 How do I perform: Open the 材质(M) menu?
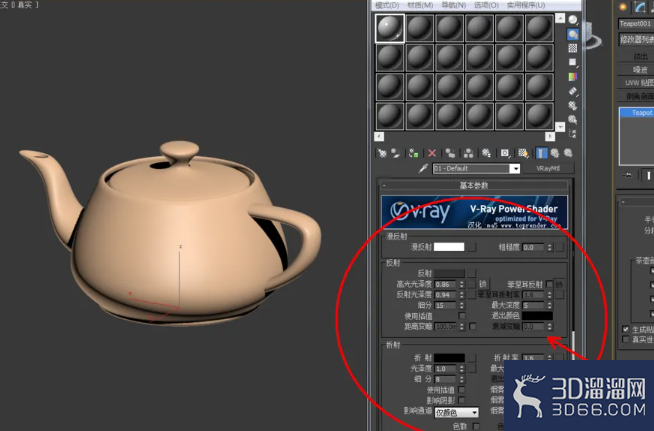click(x=420, y=5)
